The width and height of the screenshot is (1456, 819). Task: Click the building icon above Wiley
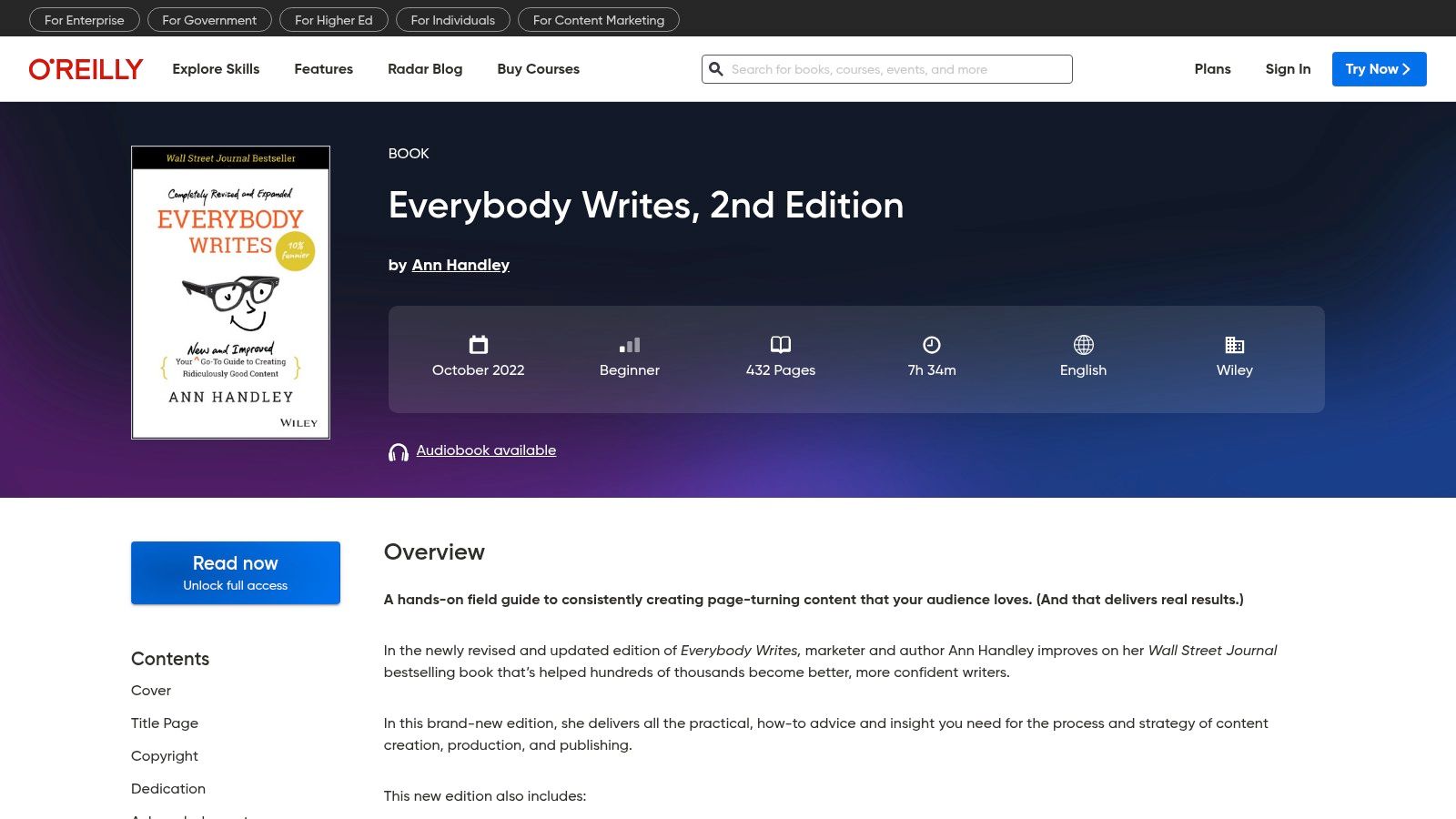click(x=1234, y=345)
